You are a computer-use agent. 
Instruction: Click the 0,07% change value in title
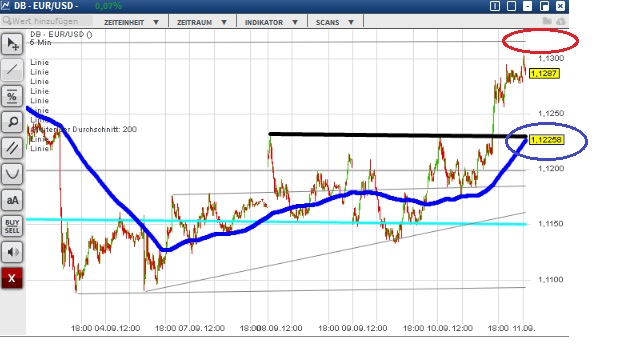(108, 6)
